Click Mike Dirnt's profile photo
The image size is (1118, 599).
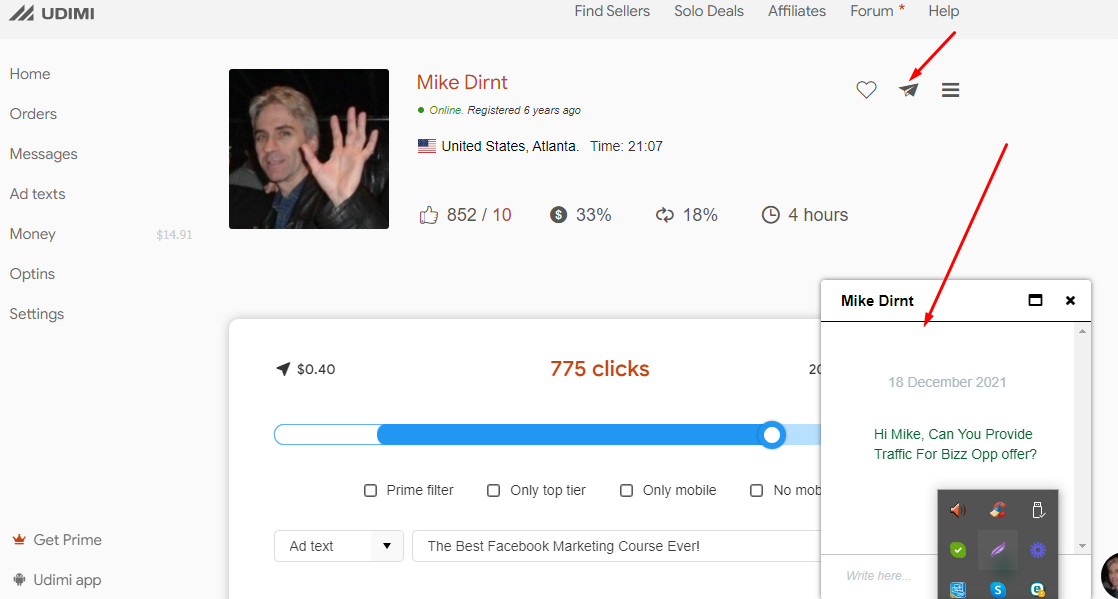(309, 149)
